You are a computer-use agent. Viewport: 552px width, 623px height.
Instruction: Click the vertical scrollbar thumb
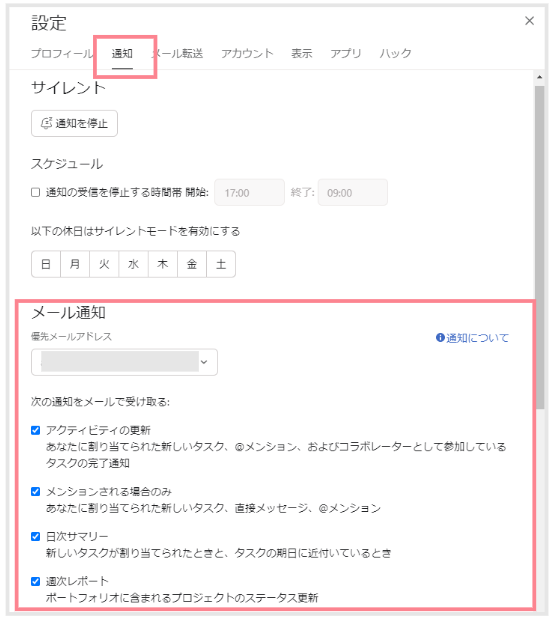(540, 246)
